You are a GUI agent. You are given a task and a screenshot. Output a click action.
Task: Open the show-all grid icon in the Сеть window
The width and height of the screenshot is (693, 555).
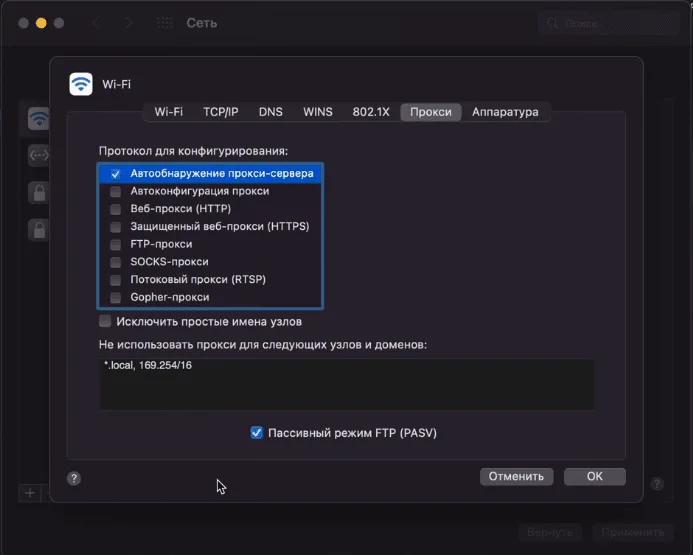[x=164, y=23]
